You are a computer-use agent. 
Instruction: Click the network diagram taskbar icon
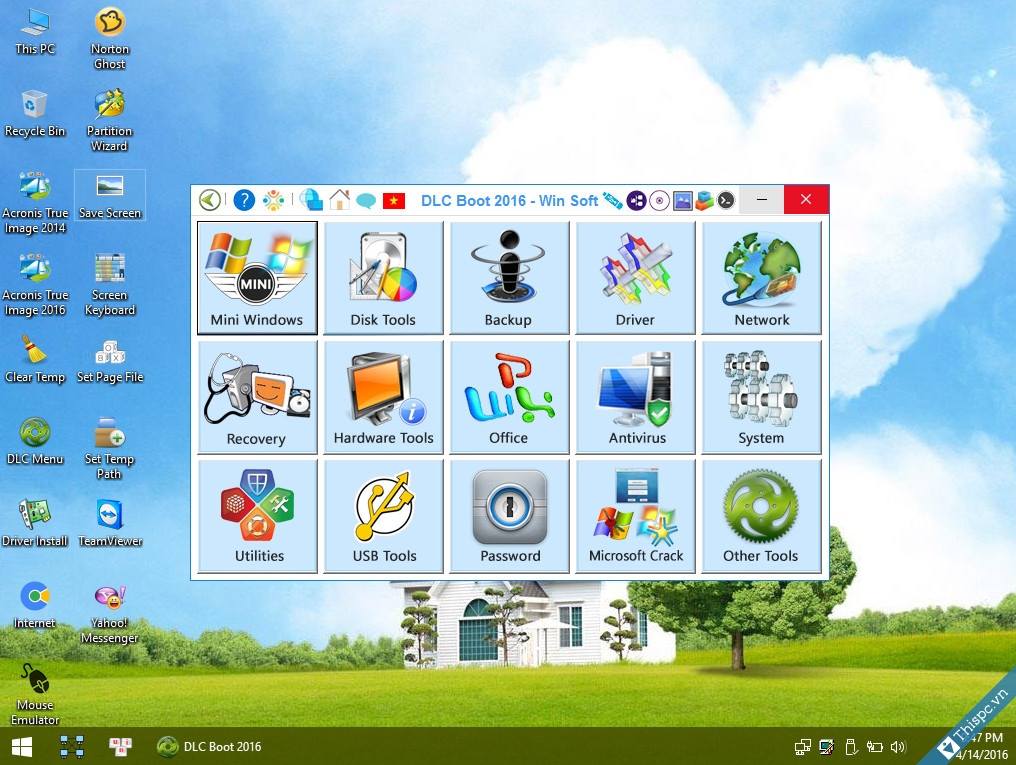pyautogui.click(x=71, y=747)
